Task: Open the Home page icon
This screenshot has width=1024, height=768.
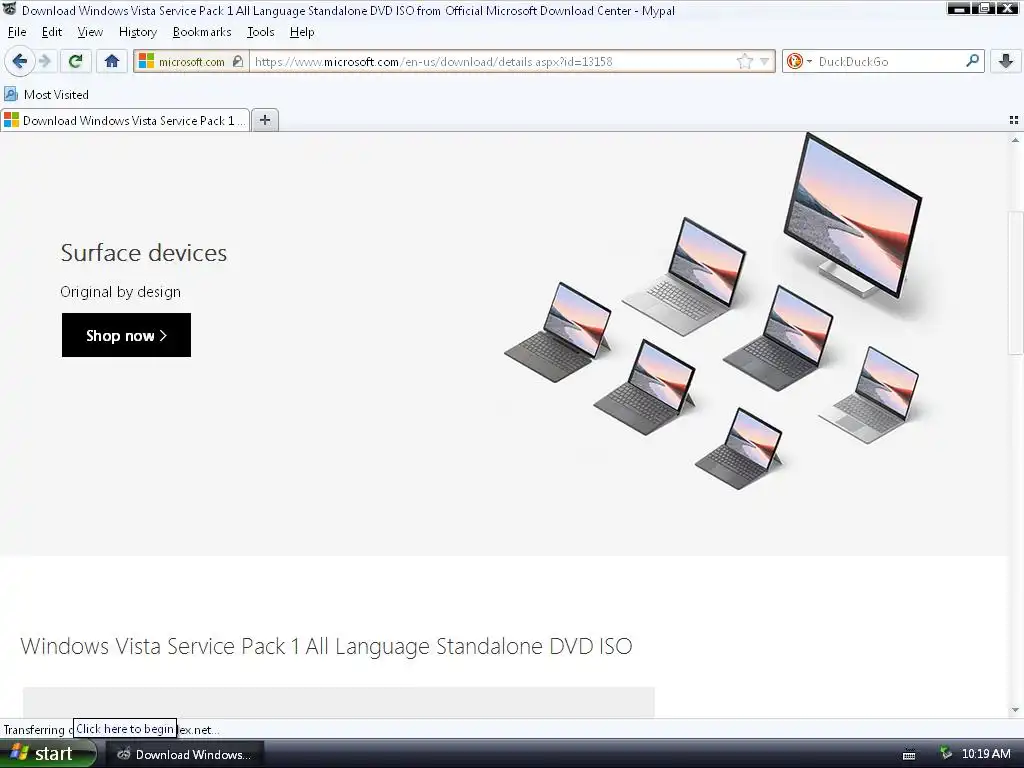Action: point(112,61)
